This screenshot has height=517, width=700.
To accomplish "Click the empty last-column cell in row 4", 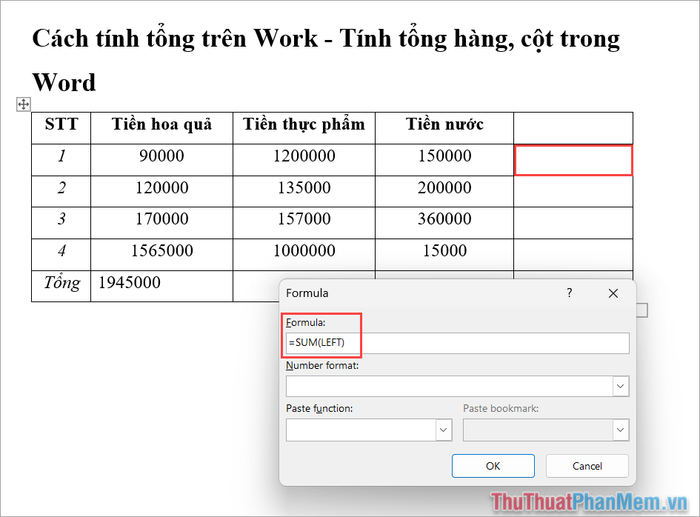I will tap(573, 254).
